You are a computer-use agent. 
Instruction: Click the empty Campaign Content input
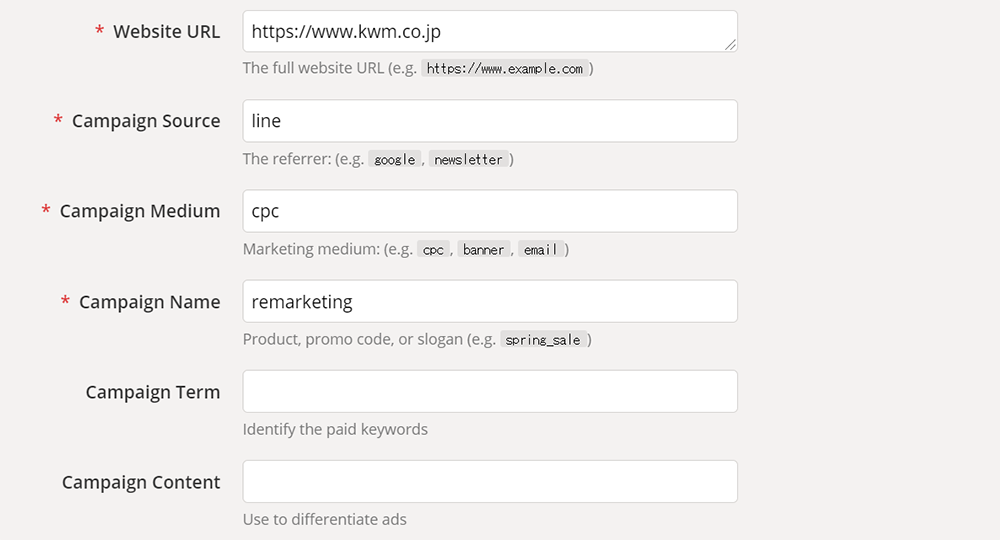tap(490, 481)
